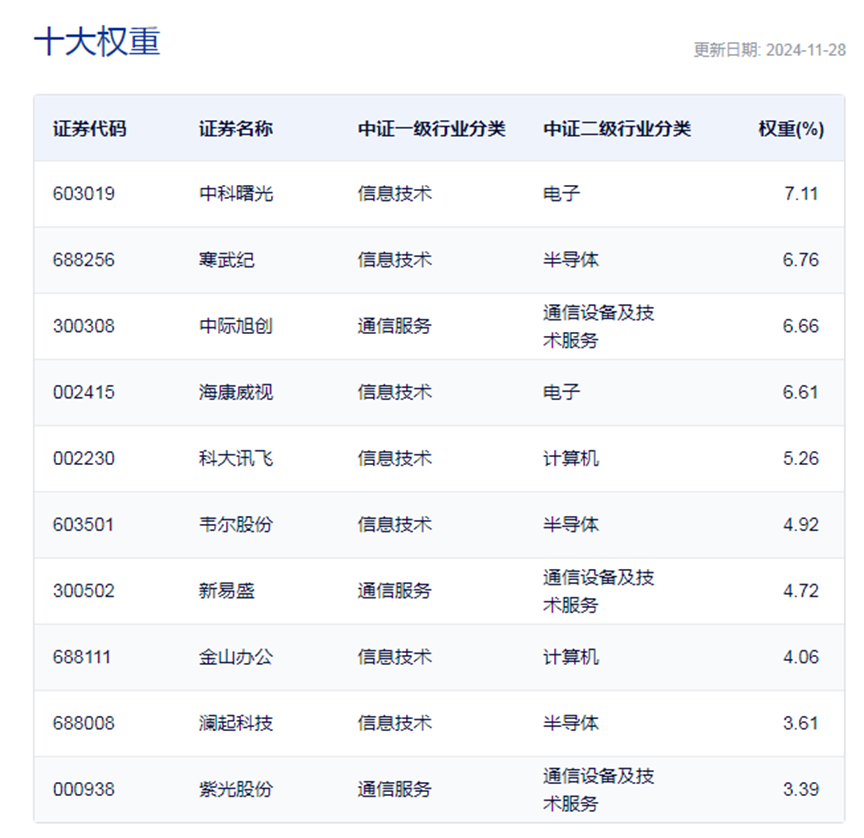This screenshot has width=864, height=838.
Task: Click the stock name 中科曙光
Action: coord(236,194)
